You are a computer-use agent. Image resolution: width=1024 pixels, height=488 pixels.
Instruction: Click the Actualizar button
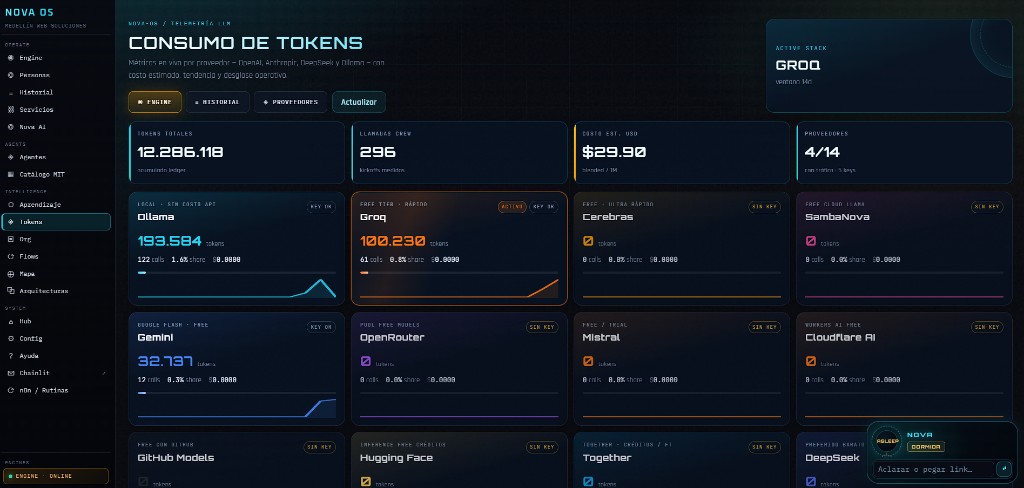(359, 102)
